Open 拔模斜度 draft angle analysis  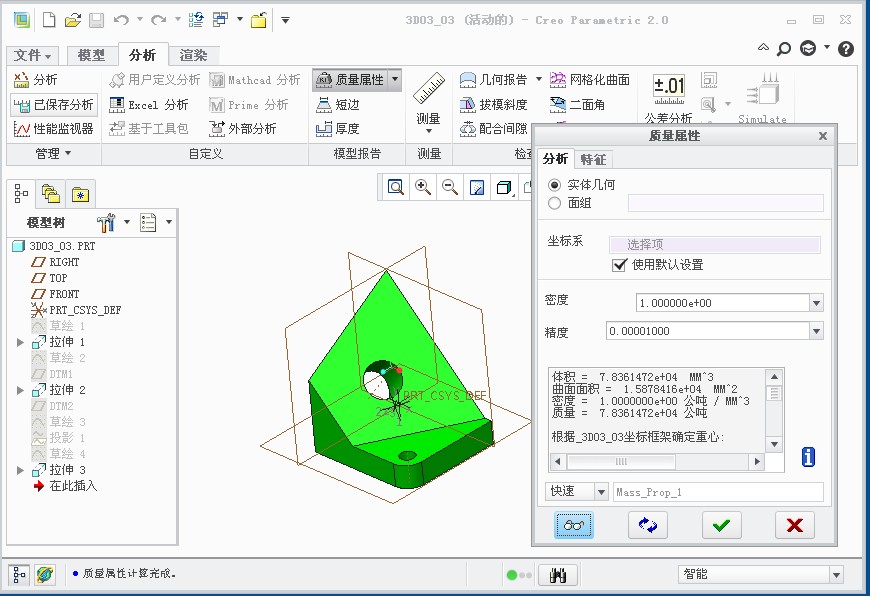pyautogui.click(x=494, y=104)
